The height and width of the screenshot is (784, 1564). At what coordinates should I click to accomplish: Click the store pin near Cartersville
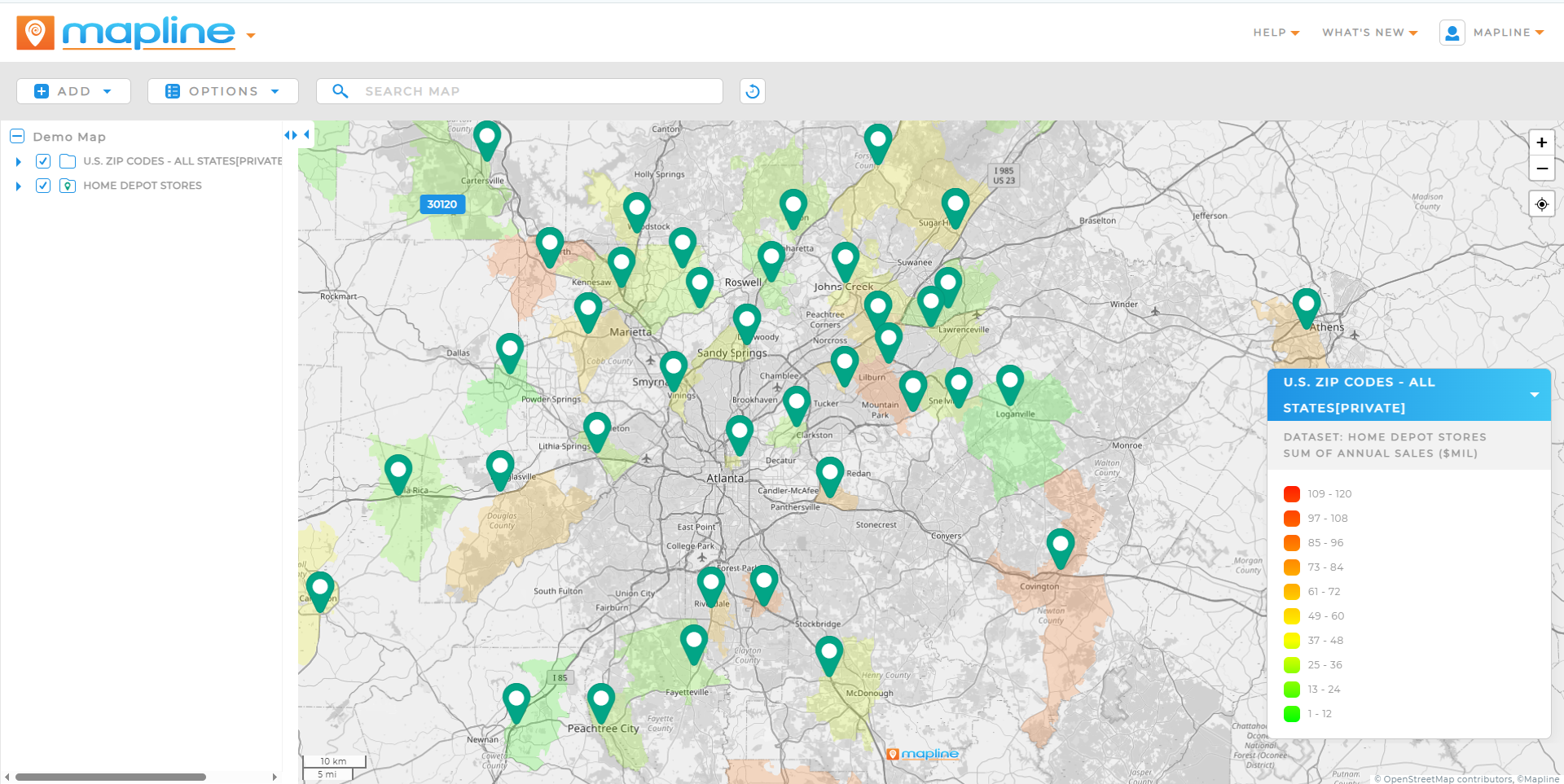click(x=487, y=140)
